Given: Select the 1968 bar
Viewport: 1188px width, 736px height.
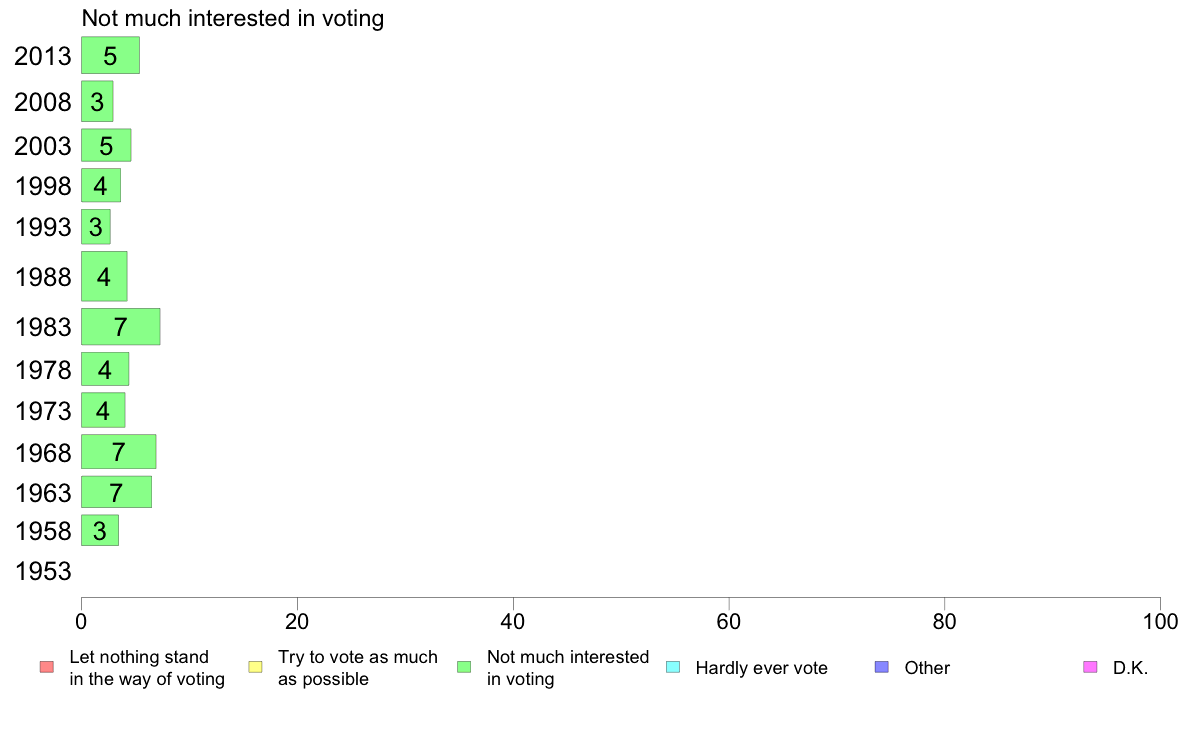Looking at the screenshot, I should 119,452.
